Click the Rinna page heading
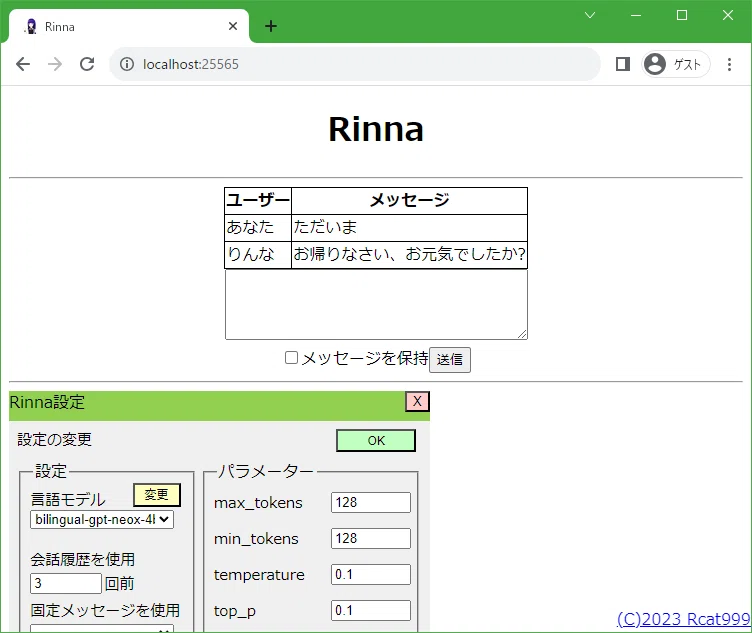752x633 pixels. [x=376, y=129]
